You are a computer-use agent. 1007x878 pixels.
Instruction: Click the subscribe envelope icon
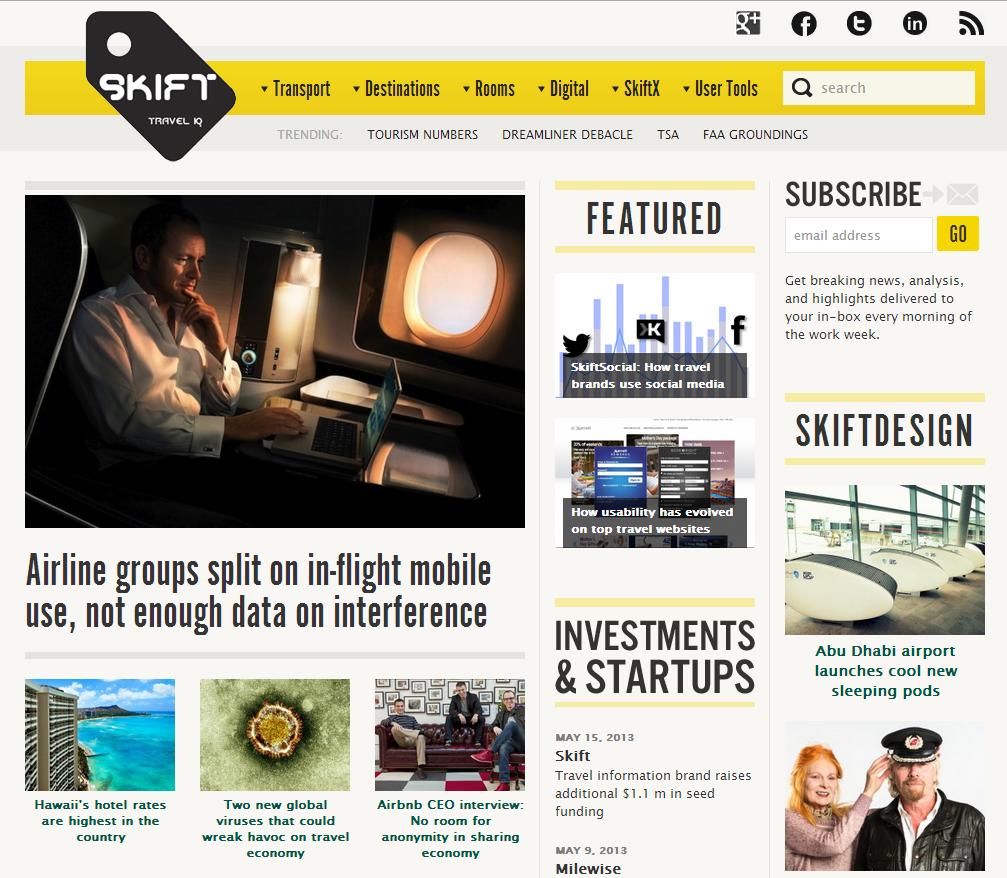pos(961,194)
